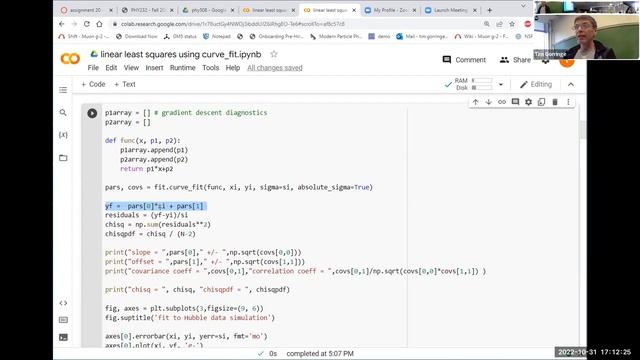Open code snippets panel
This screenshot has height=360, width=640.
pos(63,303)
